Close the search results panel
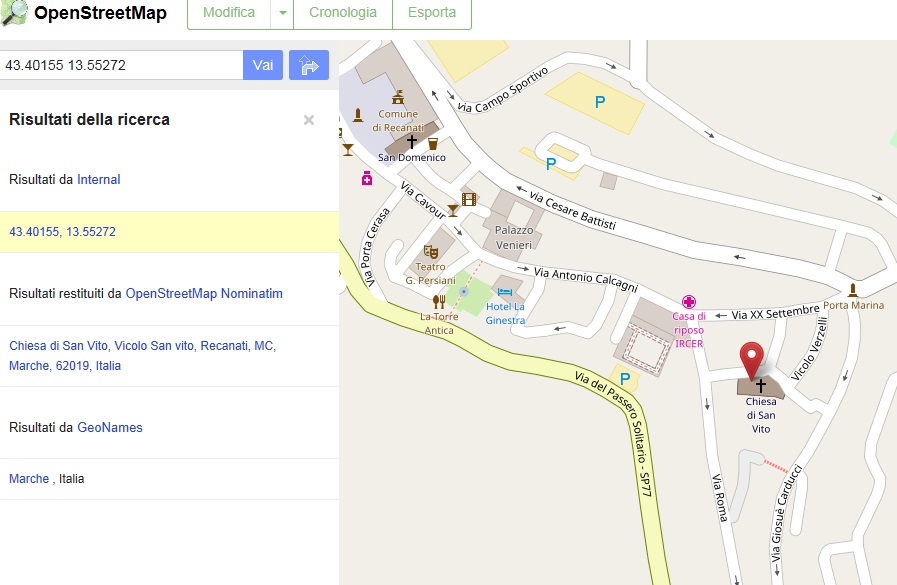This screenshot has width=897, height=585. (x=309, y=120)
